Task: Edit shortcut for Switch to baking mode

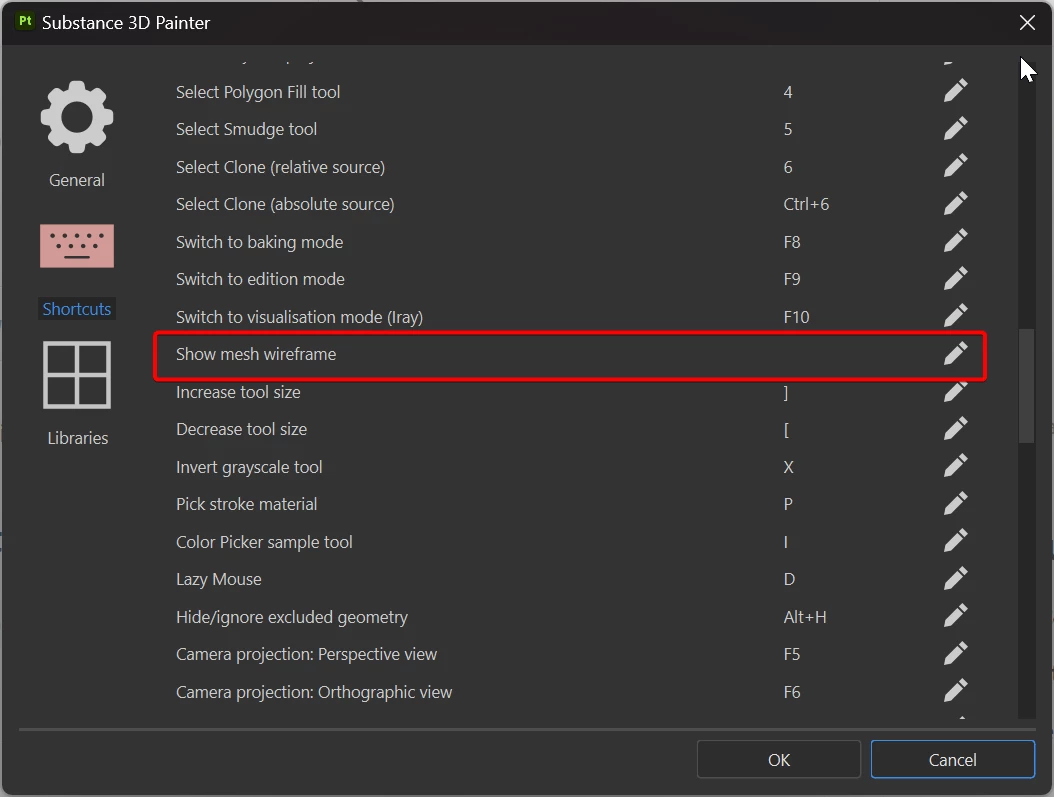Action: coord(955,241)
